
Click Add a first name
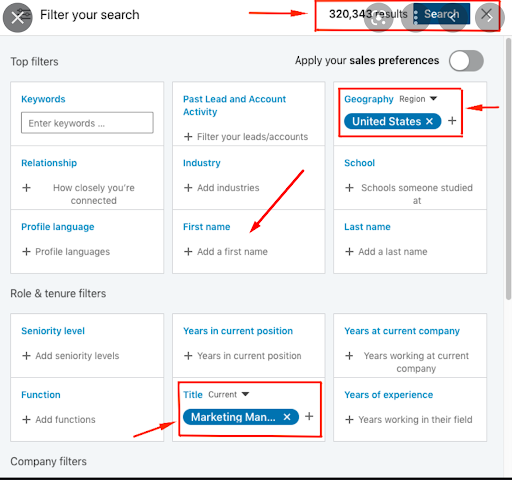[232, 252]
